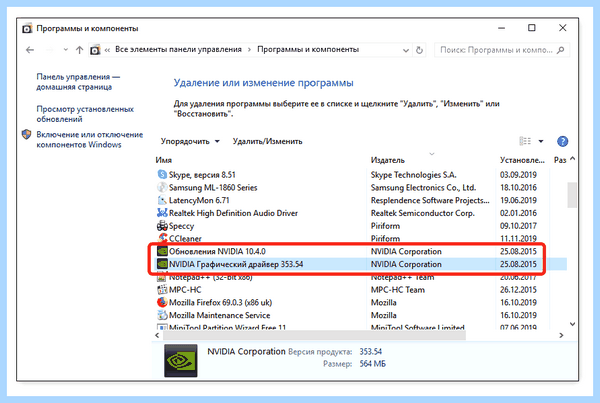The width and height of the screenshot is (600, 403).
Task: Select the LatencyMon 6.71 icon
Action: 162,200
